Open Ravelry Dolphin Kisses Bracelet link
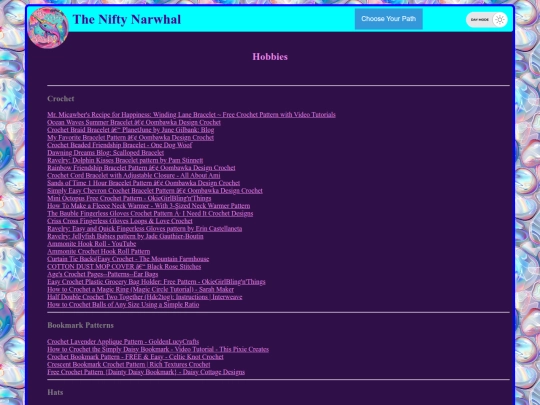This screenshot has width=540, height=405. click(x=125, y=160)
